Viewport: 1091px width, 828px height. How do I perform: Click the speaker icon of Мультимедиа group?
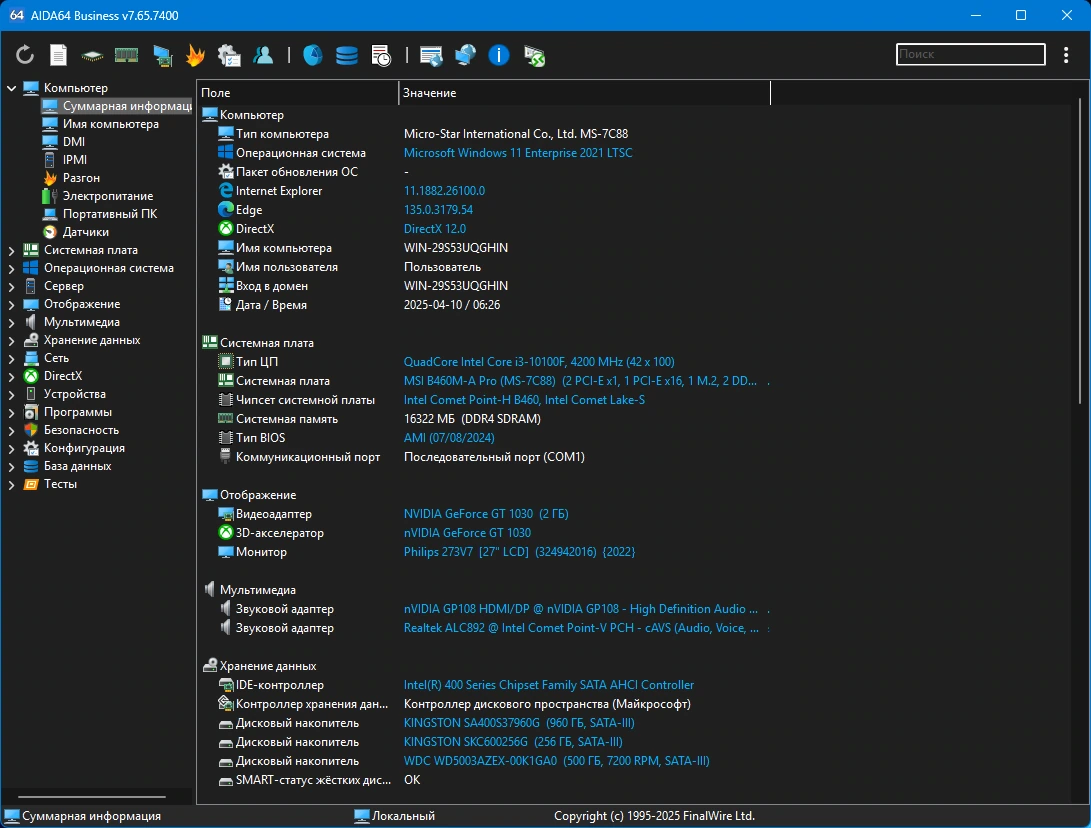click(209, 589)
